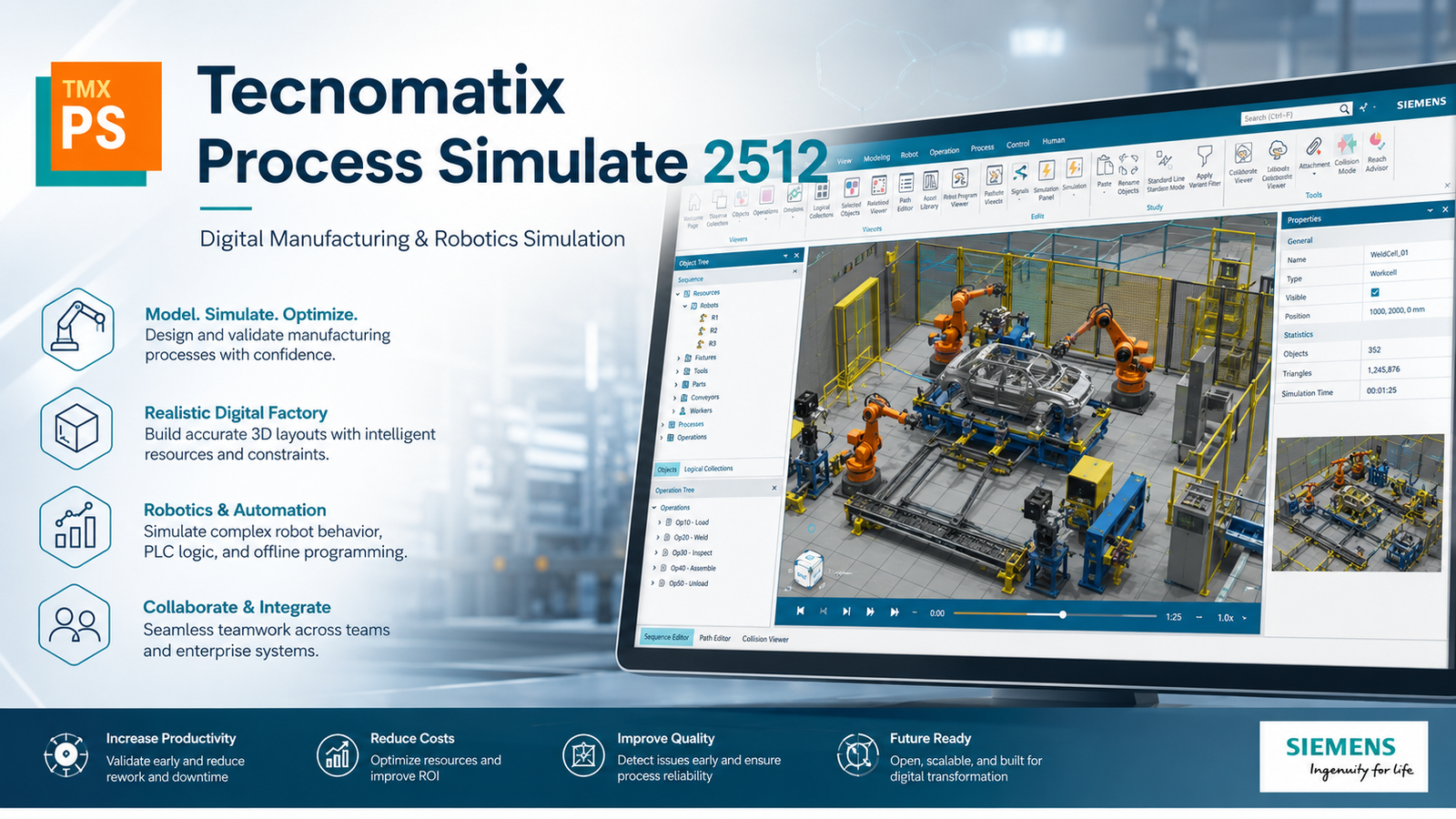Select the Selected Objects ribbon tool
This screenshot has height=819, width=1456.
852,189
